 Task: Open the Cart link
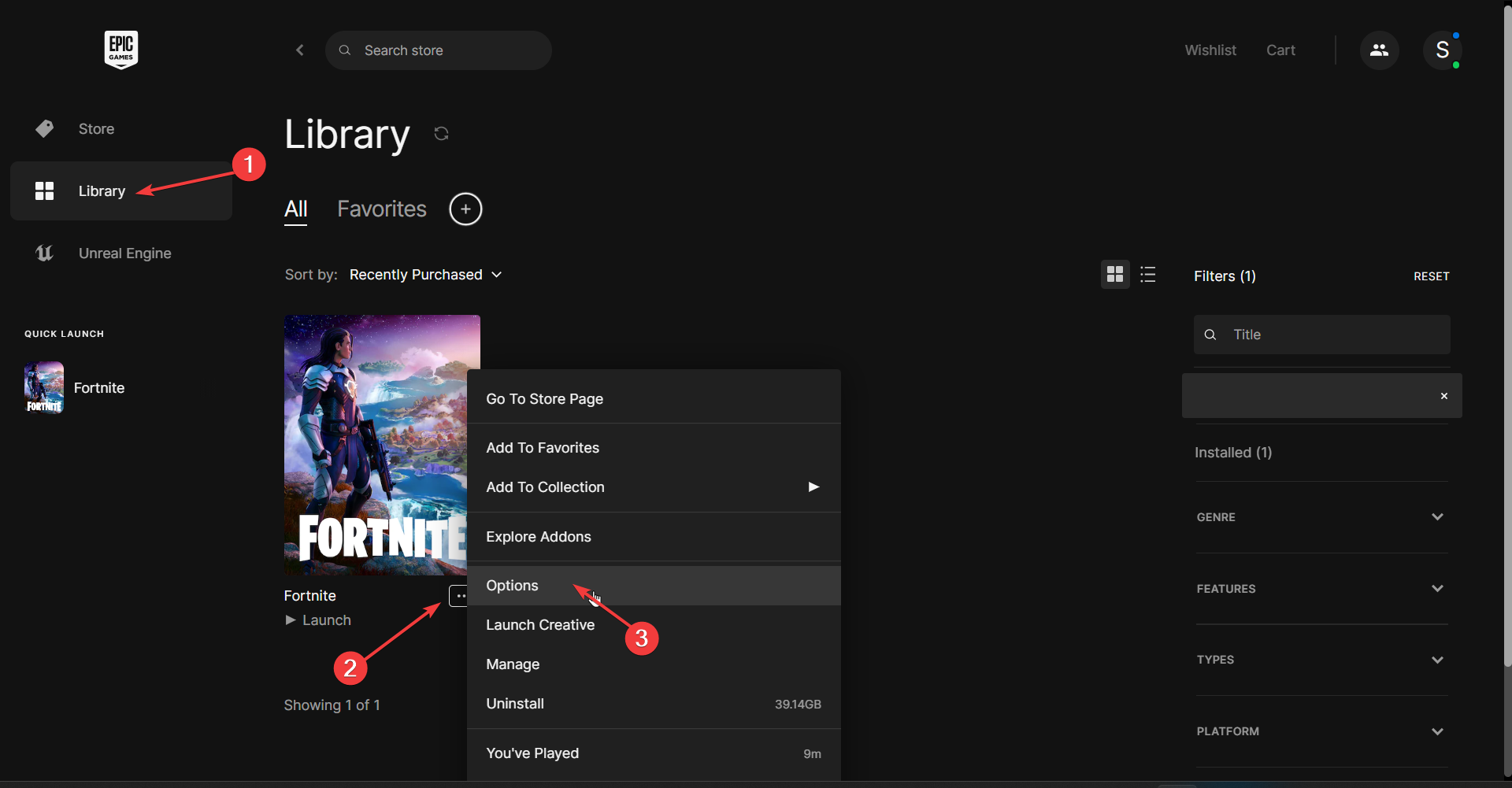click(1280, 50)
